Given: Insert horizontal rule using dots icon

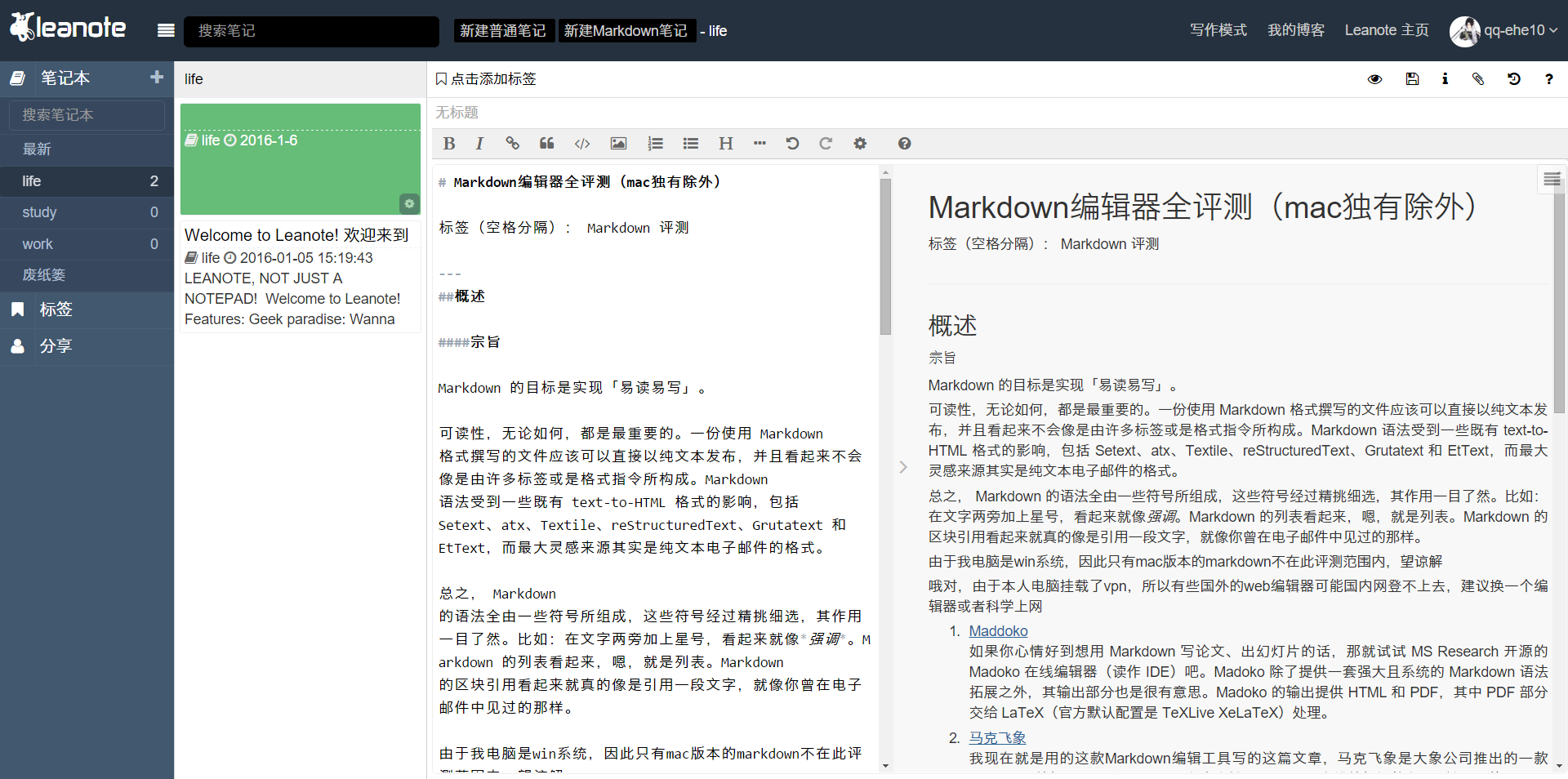Looking at the screenshot, I should 759,144.
